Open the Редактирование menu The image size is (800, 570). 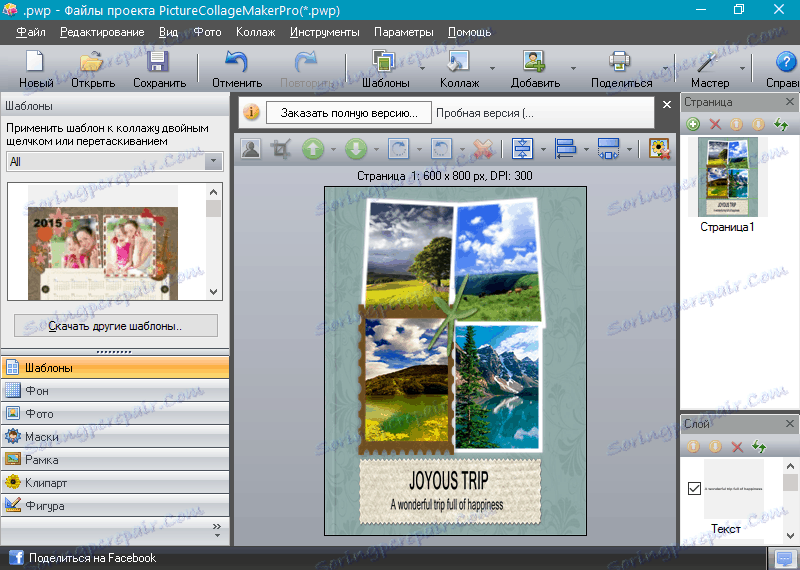pos(102,32)
